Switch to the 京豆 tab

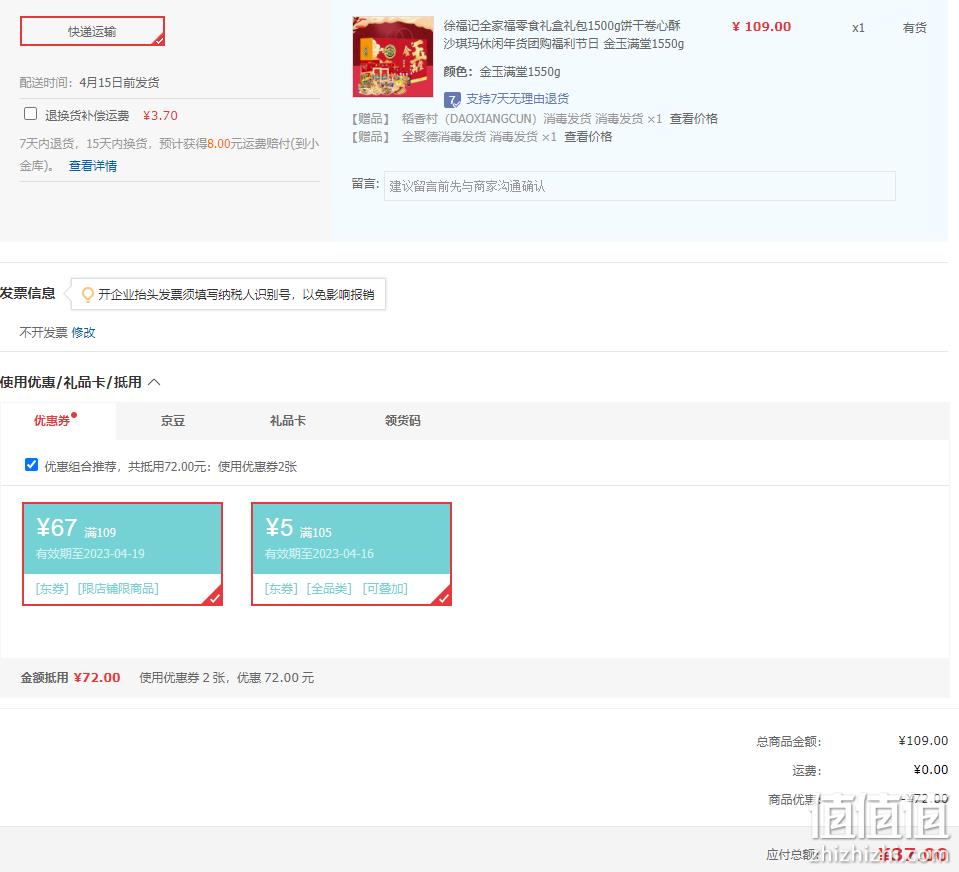pos(173,421)
